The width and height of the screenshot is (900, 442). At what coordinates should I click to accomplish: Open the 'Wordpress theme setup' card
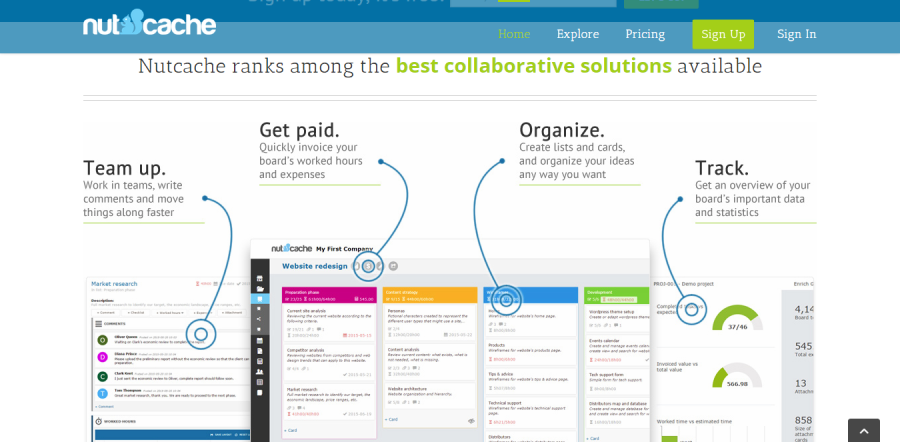click(618, 319)
